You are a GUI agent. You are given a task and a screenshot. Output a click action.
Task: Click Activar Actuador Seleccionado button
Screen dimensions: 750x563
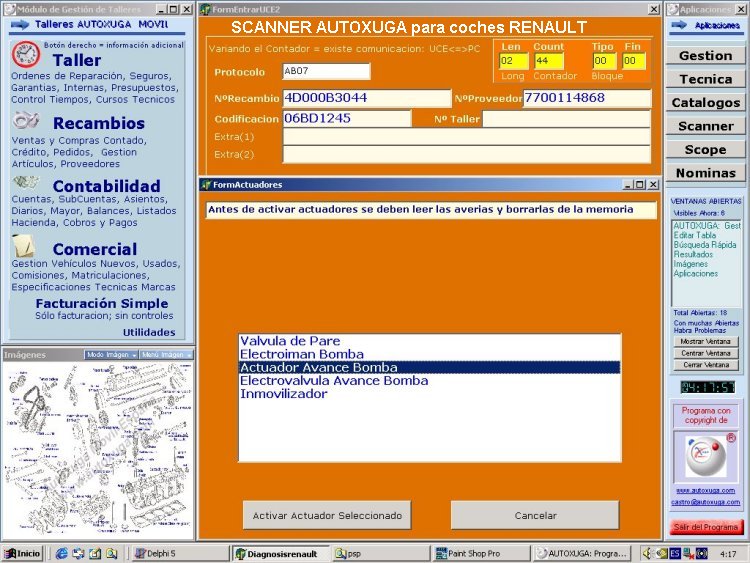(x=327, y=516)
